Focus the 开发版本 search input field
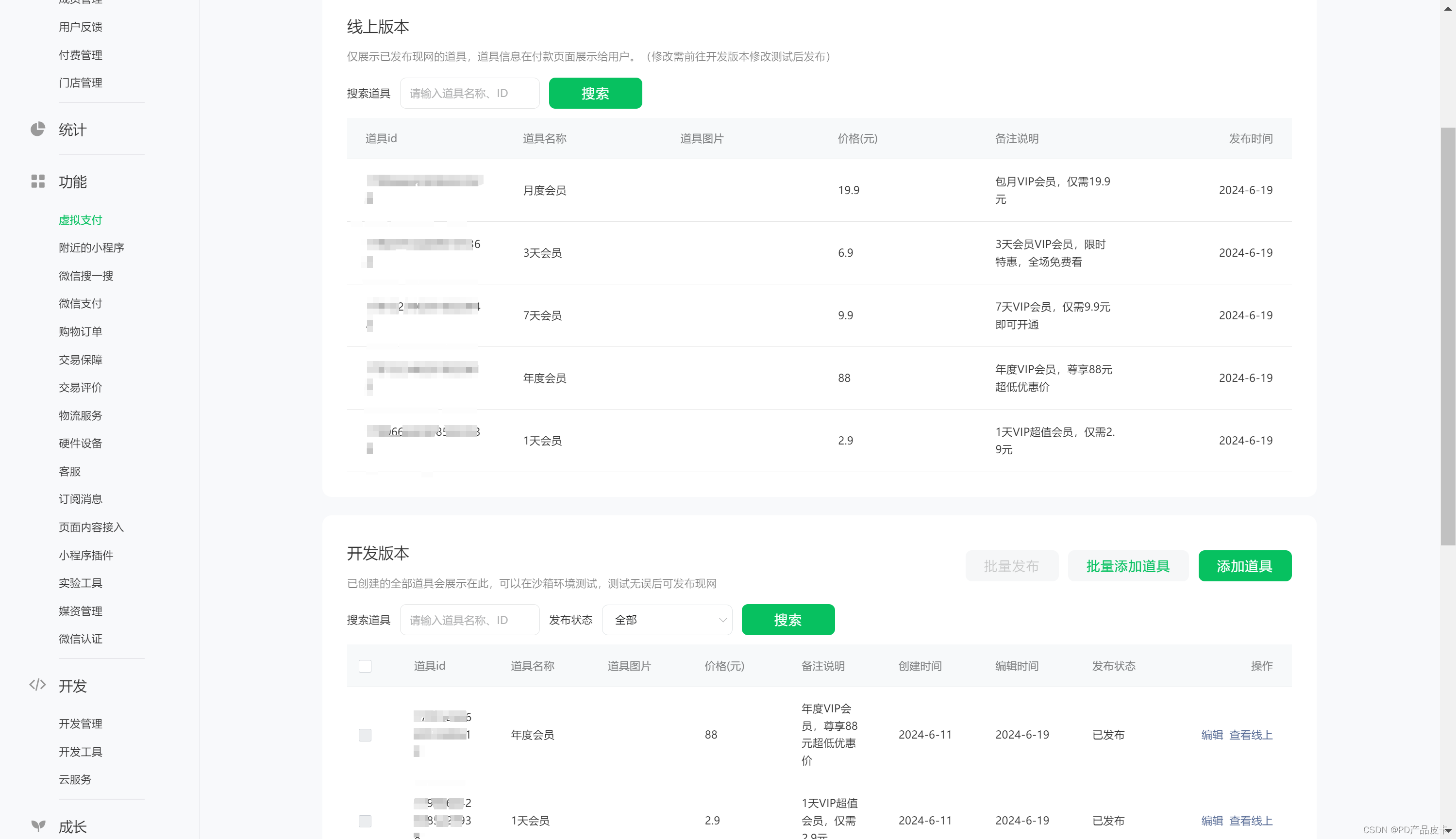This screenshot has width=1456, height=839. click(470, 620)
